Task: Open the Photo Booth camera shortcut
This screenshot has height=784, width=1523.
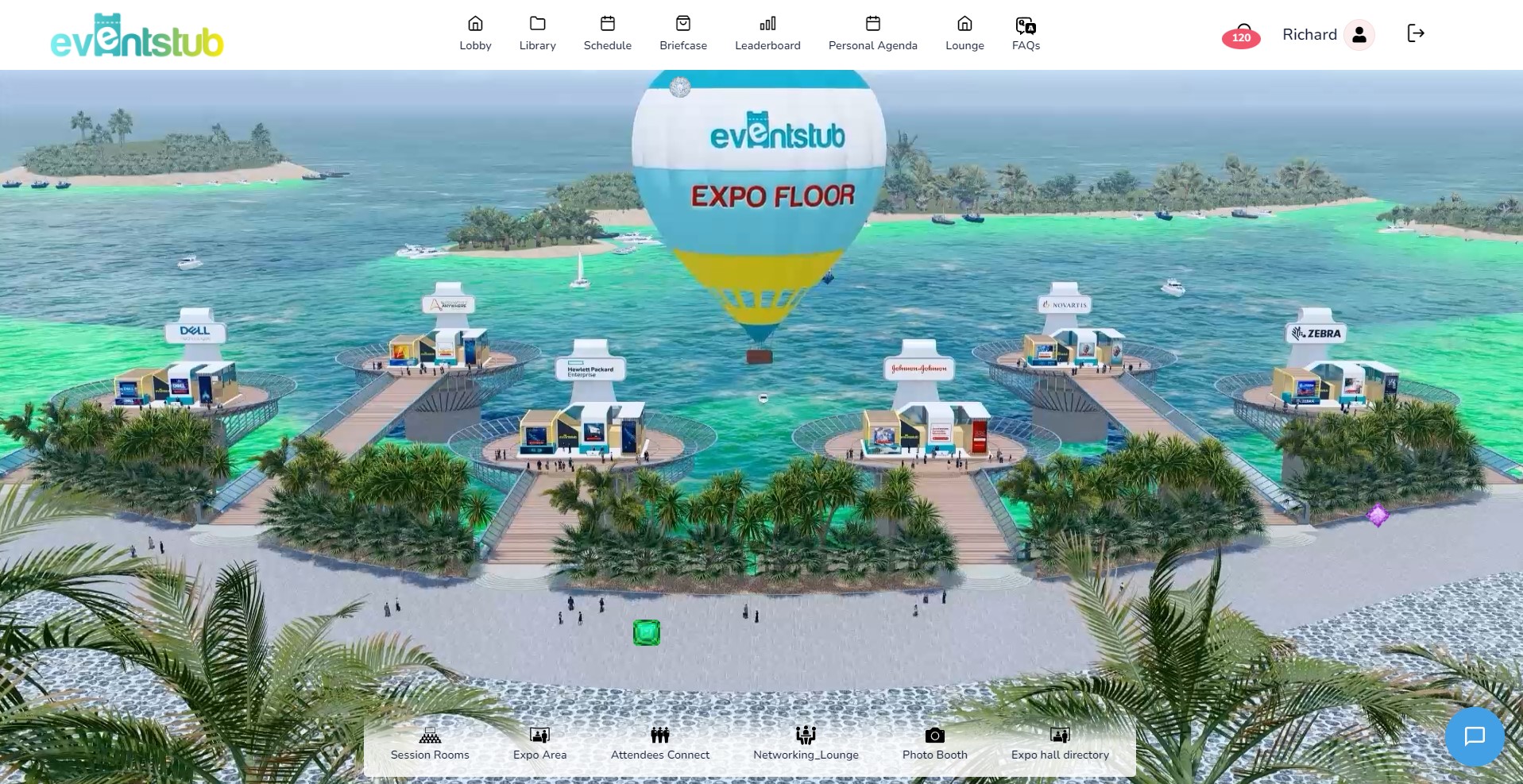Action: 934,744
